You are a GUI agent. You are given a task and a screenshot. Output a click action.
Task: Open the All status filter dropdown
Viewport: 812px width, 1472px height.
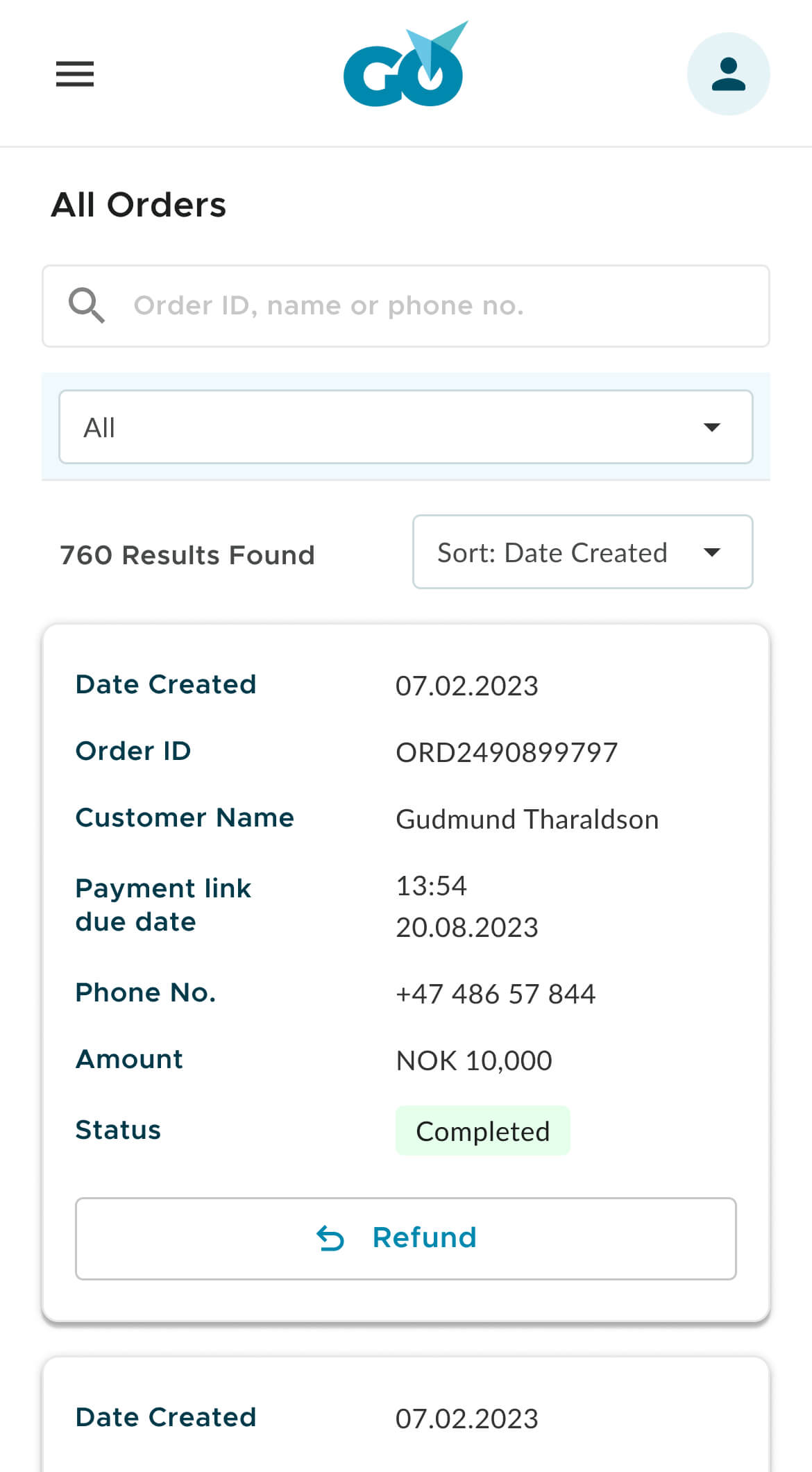[x=405, y=427]
